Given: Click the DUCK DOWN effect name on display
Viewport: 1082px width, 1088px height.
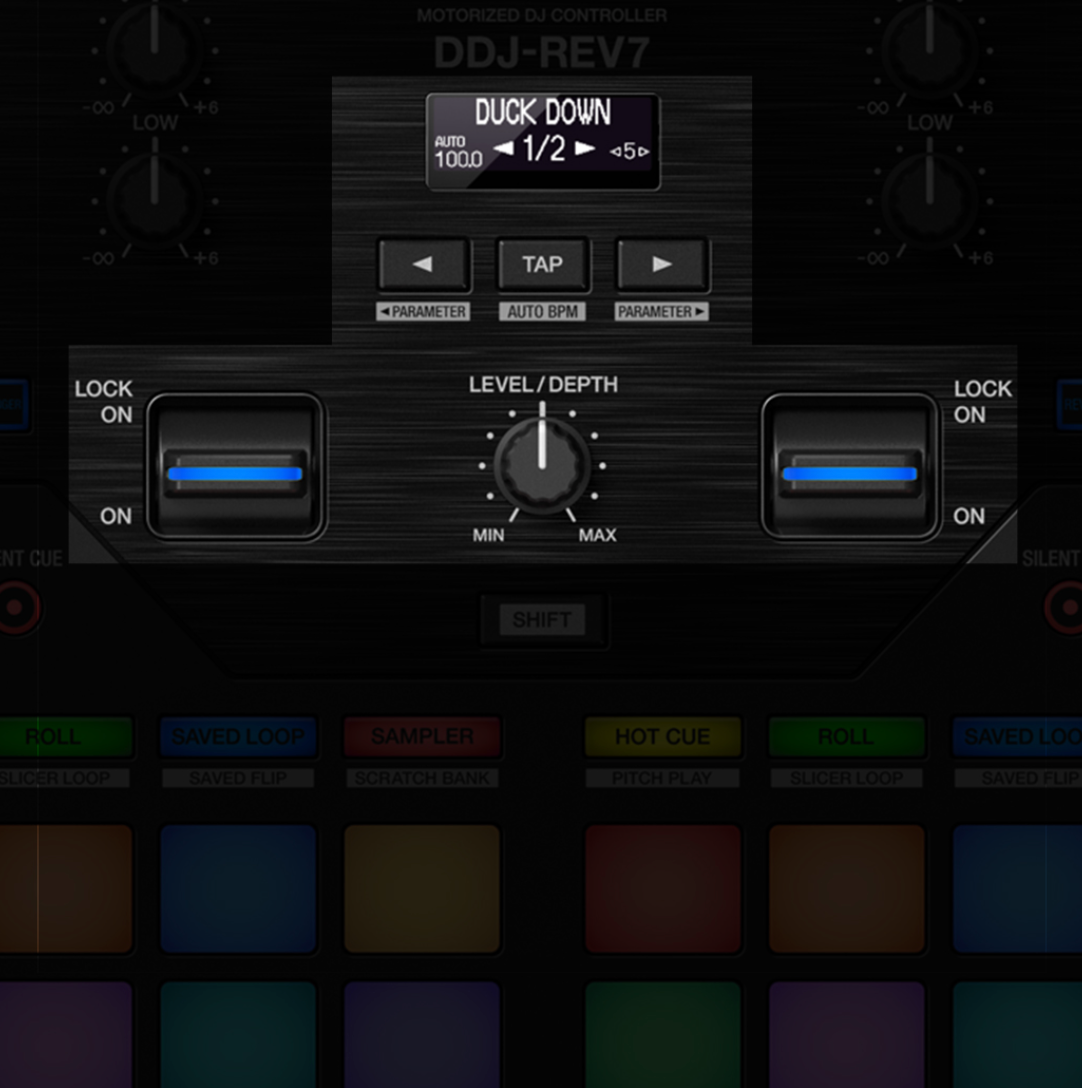Looking at the screenshot, I should (542, 112).
